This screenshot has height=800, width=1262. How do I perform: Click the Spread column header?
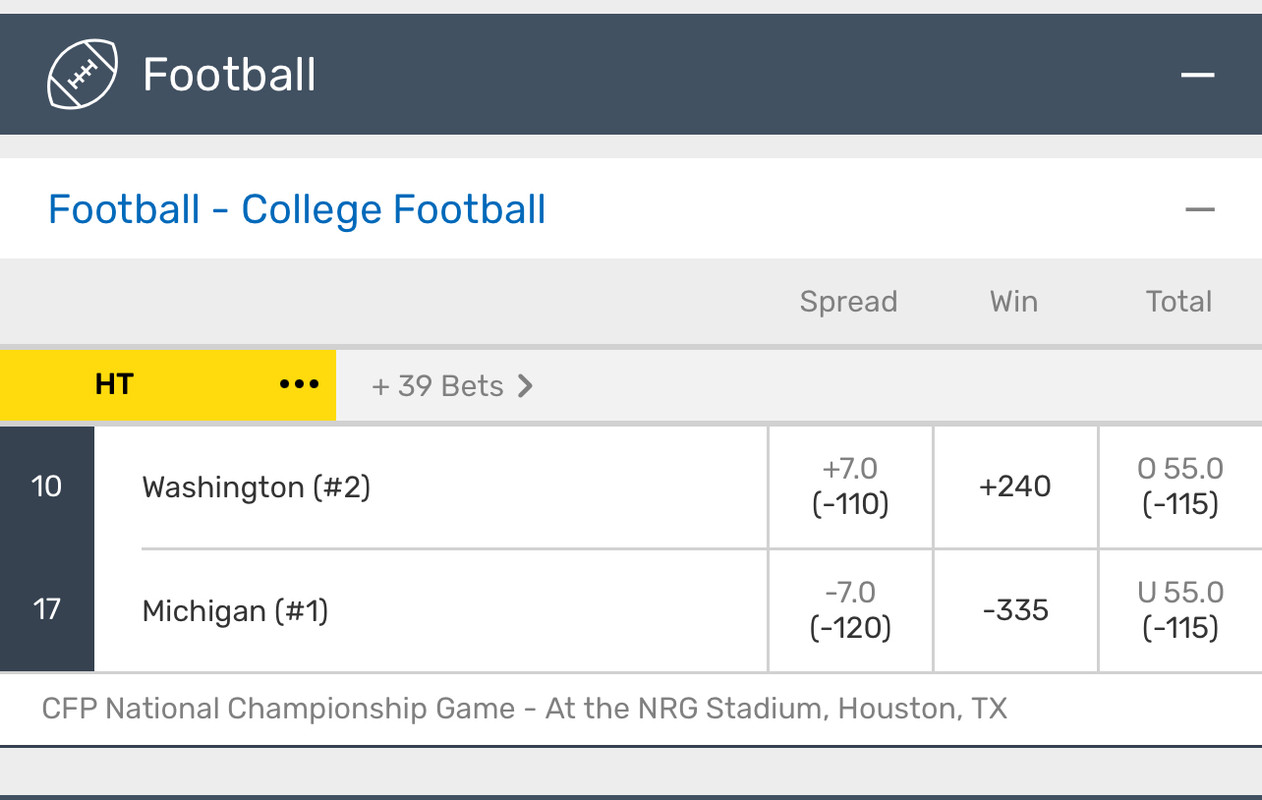point(848,302)
